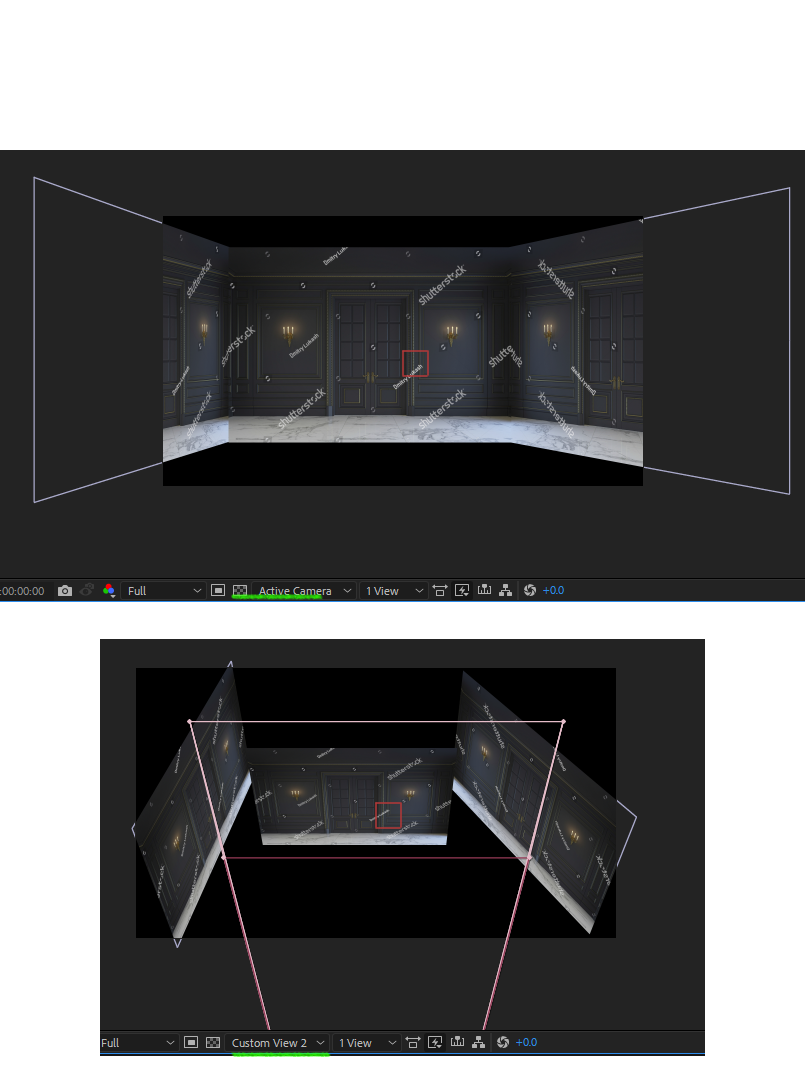Open the Custom View 2 view dropdown

click(x=277, y=1043)
